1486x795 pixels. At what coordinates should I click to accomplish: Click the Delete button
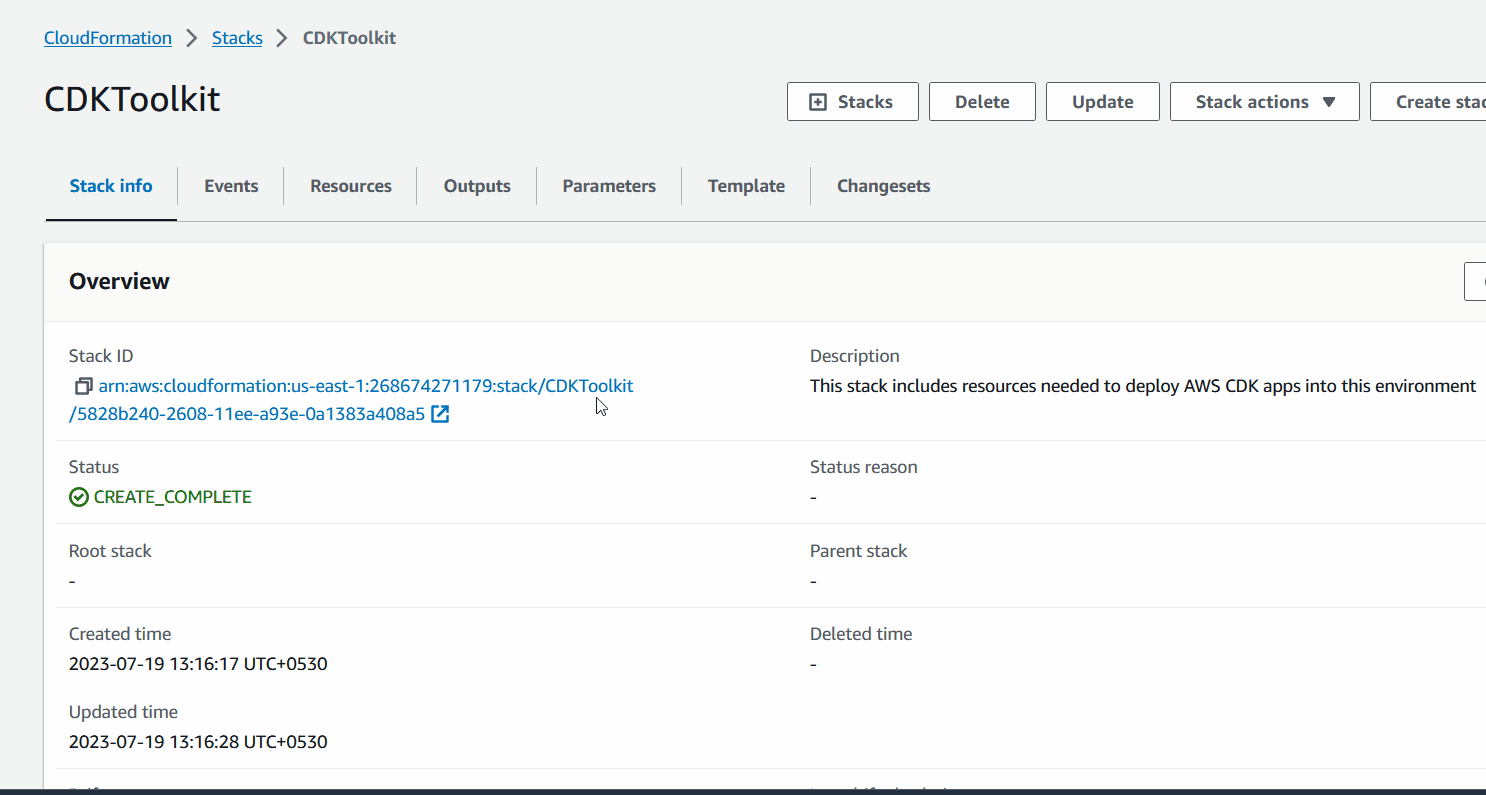click(x=982, y=101)
